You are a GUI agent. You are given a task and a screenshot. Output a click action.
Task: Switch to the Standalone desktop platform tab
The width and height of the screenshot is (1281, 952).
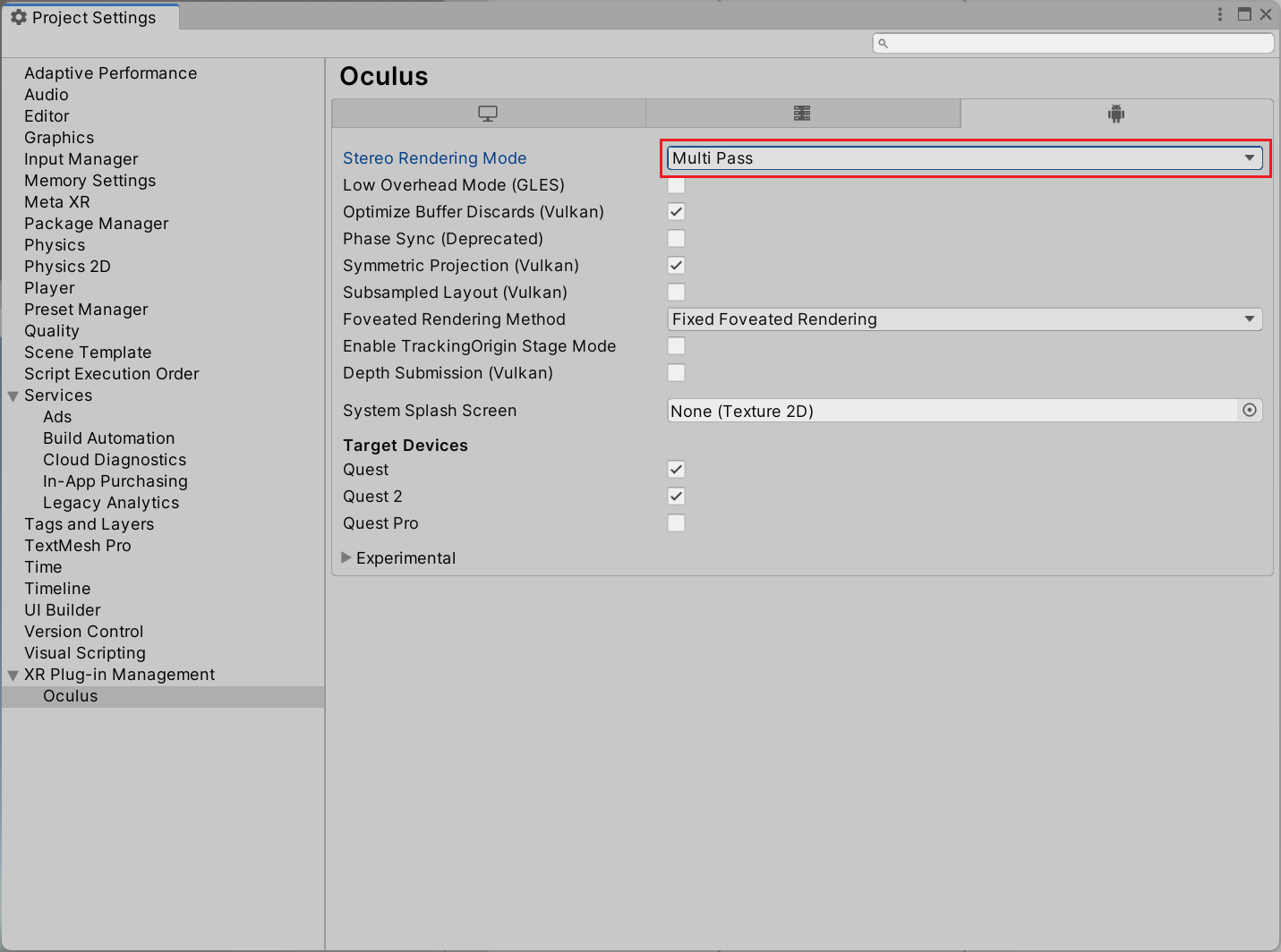pos(489,114)
